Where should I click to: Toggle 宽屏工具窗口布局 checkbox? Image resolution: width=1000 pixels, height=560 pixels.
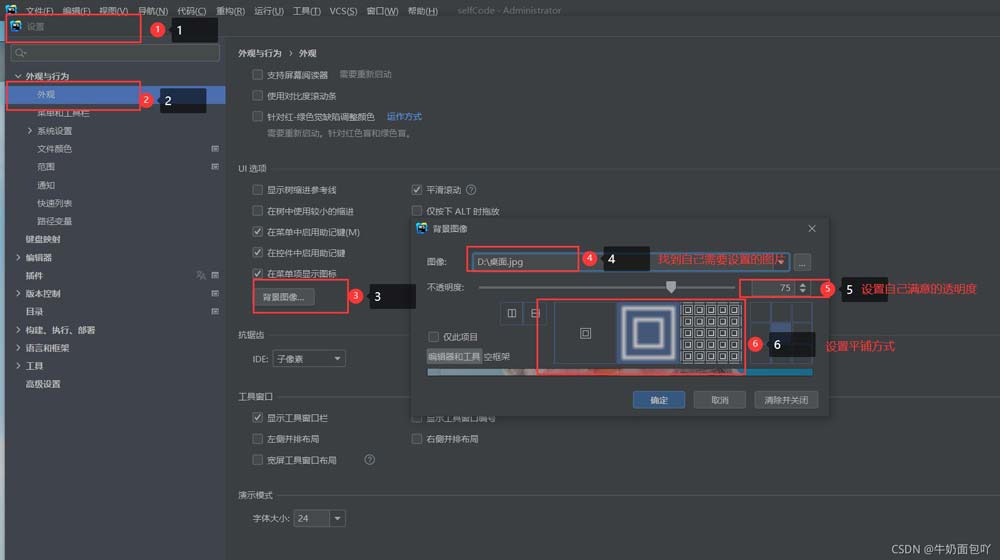[x=258, y=460]
